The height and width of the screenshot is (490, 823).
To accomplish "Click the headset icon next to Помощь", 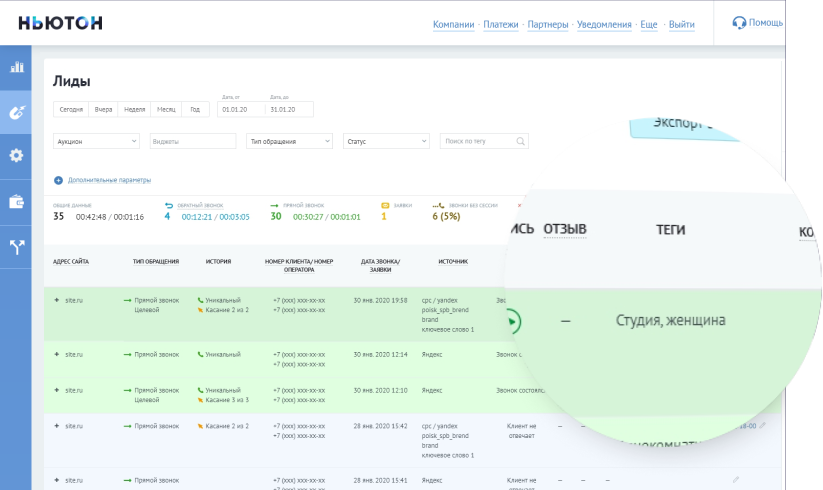I will 739,23.
